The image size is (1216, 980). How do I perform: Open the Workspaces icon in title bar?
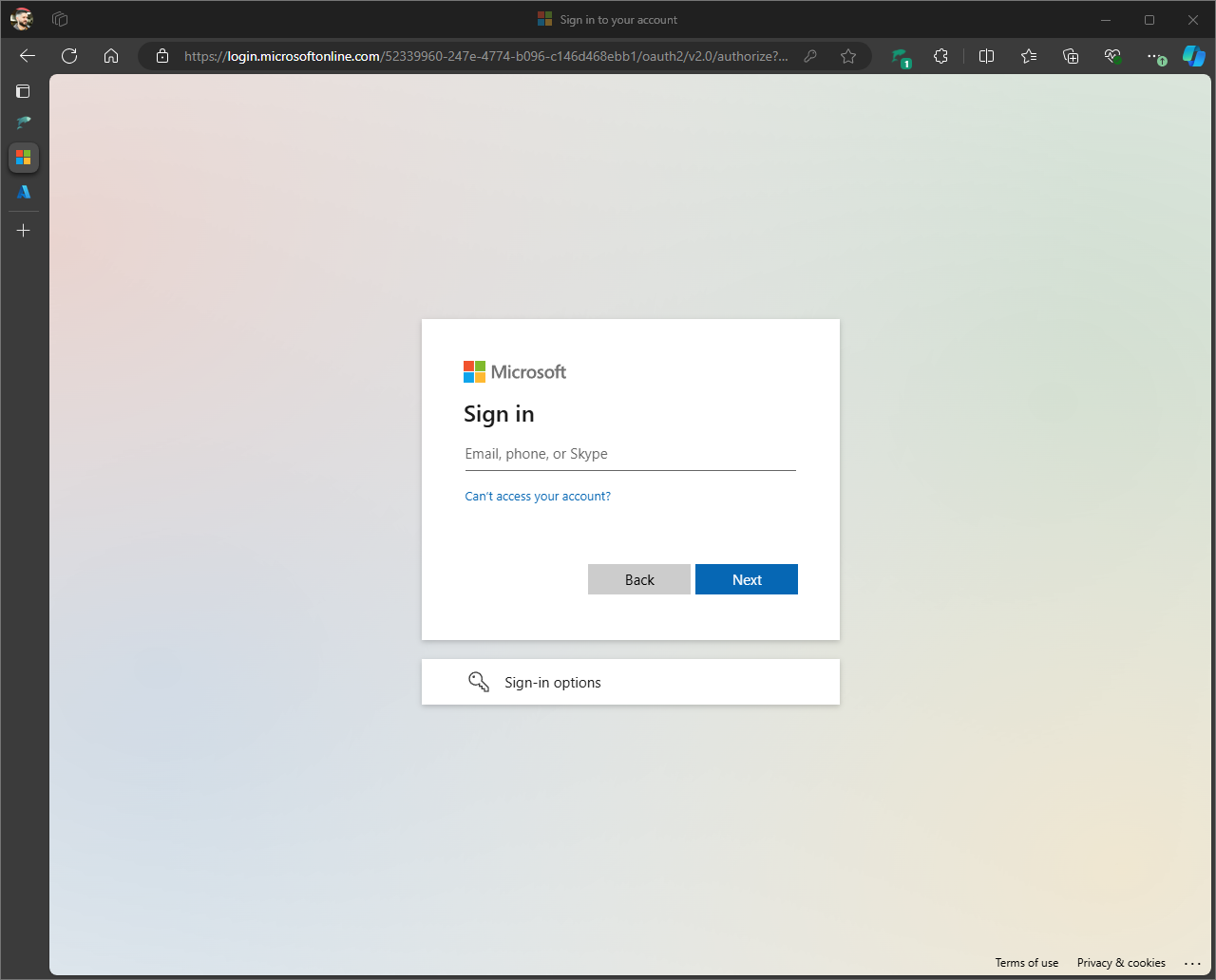tap(60, 19)
